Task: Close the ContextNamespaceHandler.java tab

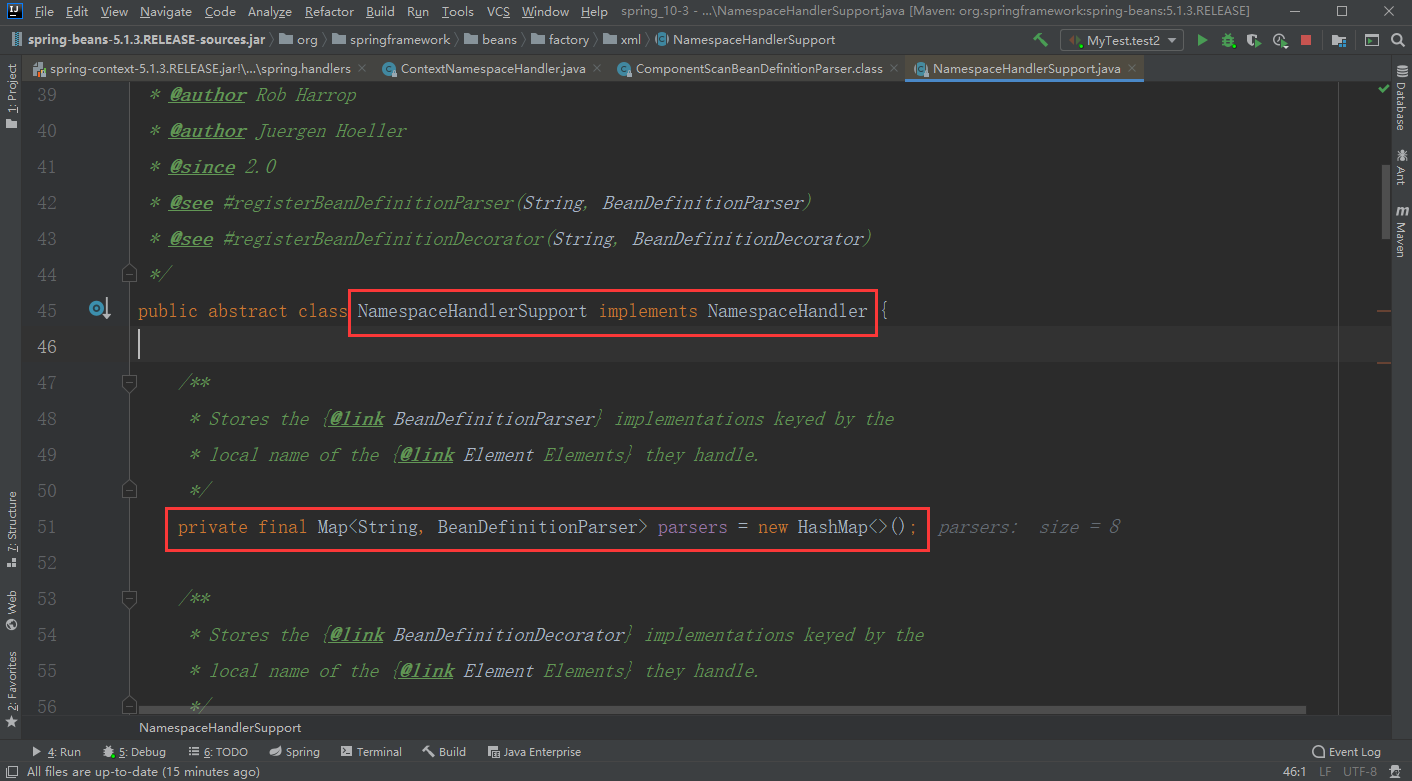Action: (597, 69)
